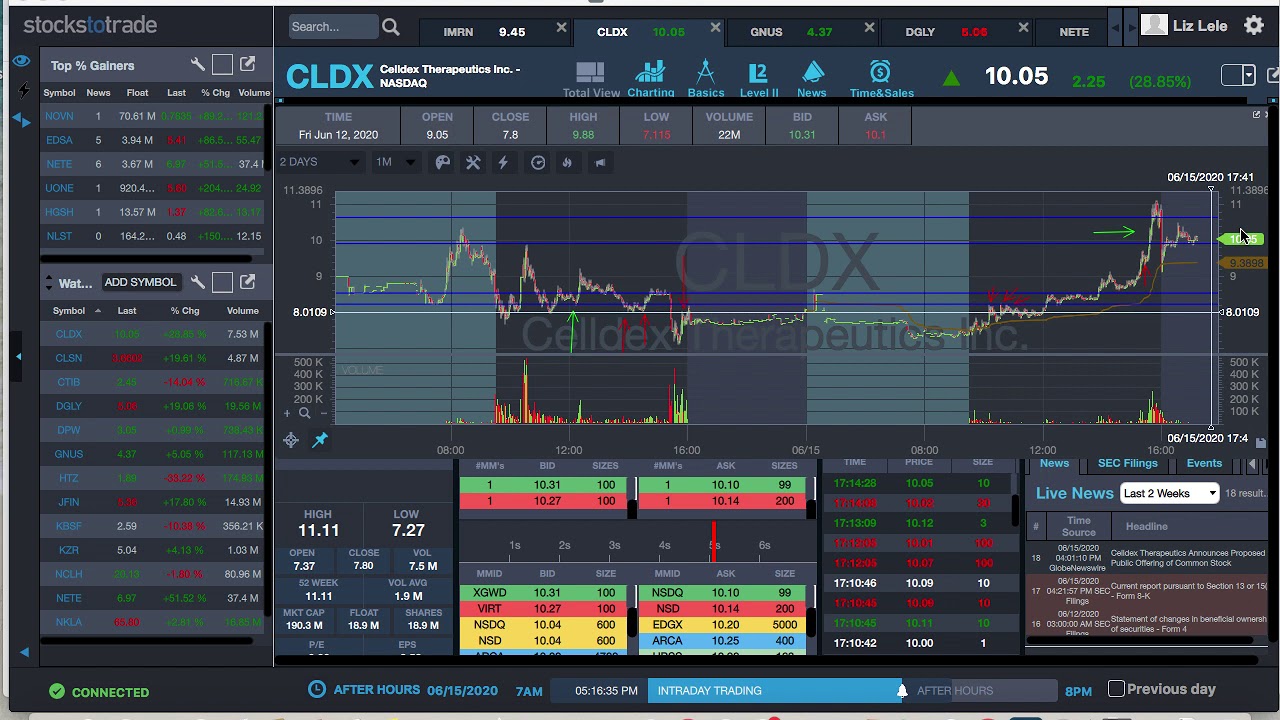1280x720 pixels.
Task: Open the Level II view
Action: click(x=758, y=80)
